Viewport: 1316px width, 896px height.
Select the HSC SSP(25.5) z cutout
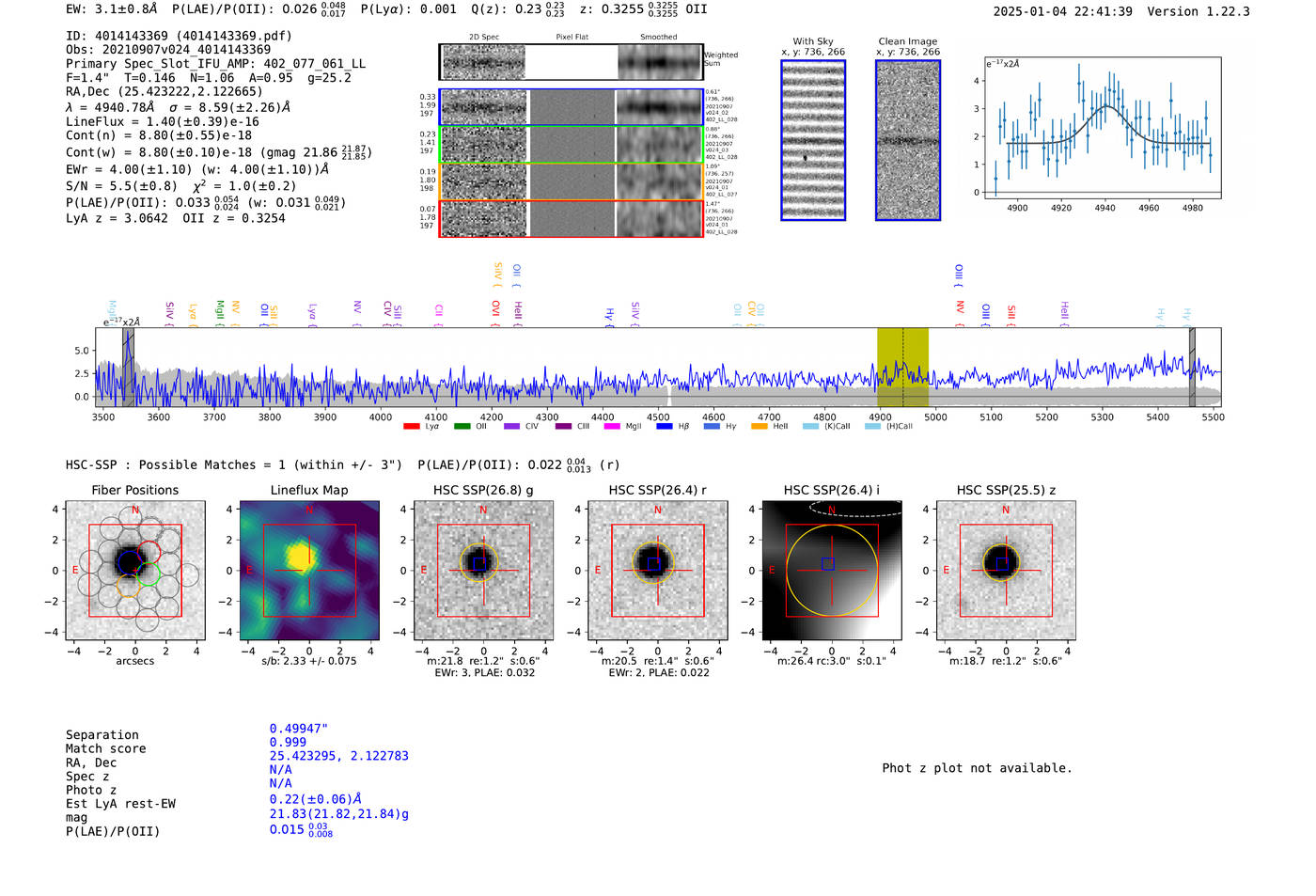1006,571
